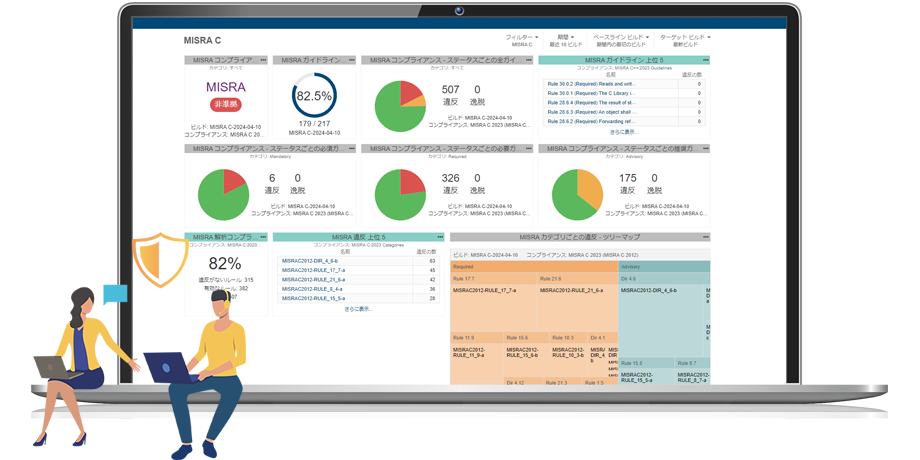Click the Required pie chart beside 326
Image resolution: width=920 pixels, height=460 pixels.
pyautogui.click(x=400, y=194)
